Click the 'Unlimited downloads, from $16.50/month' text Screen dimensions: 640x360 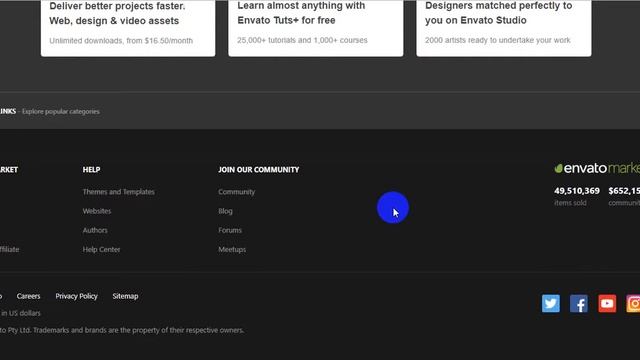(x=121, y=41)
